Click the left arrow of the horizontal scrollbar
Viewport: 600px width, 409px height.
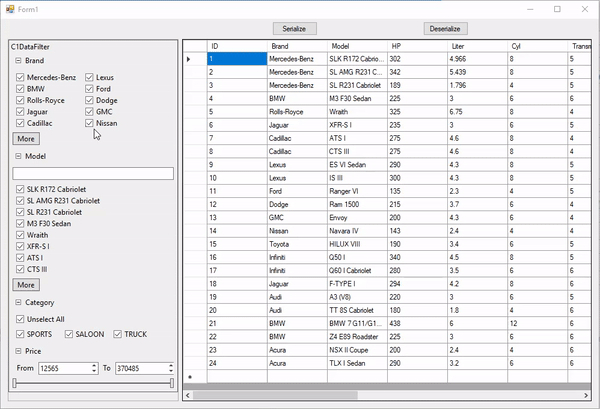tap(187, 395)
